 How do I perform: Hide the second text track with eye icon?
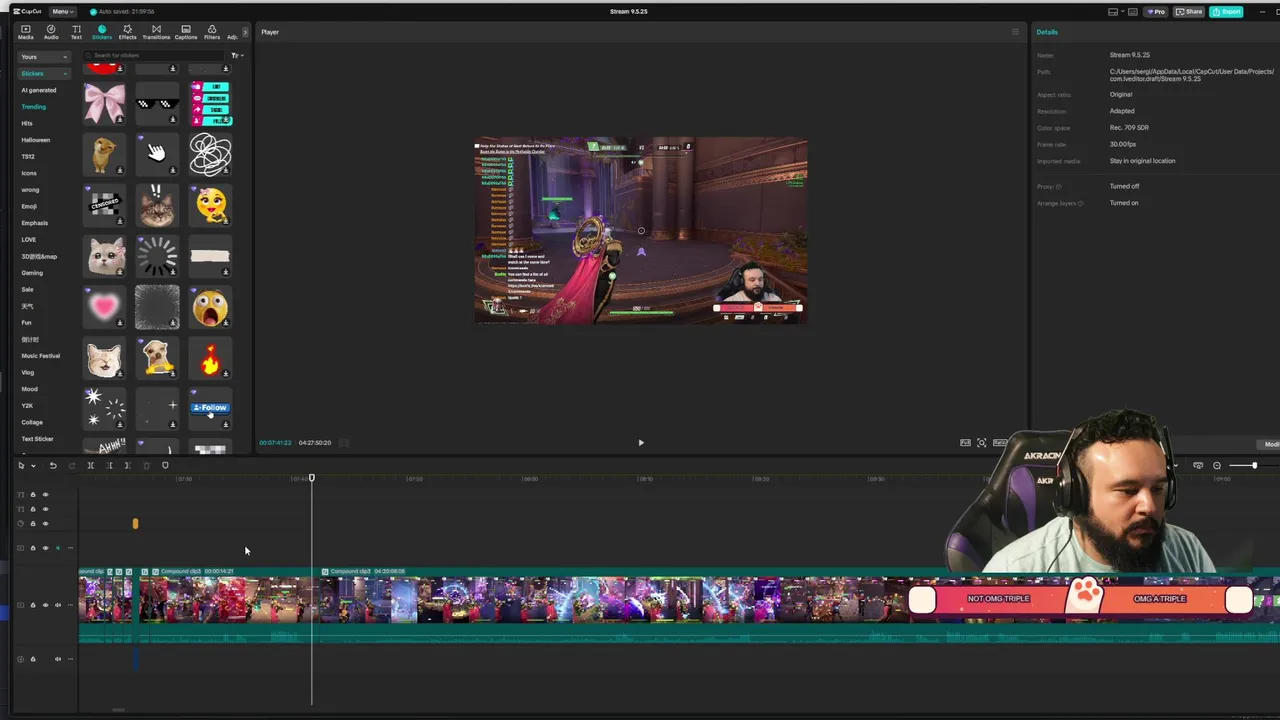click(45, 509)
